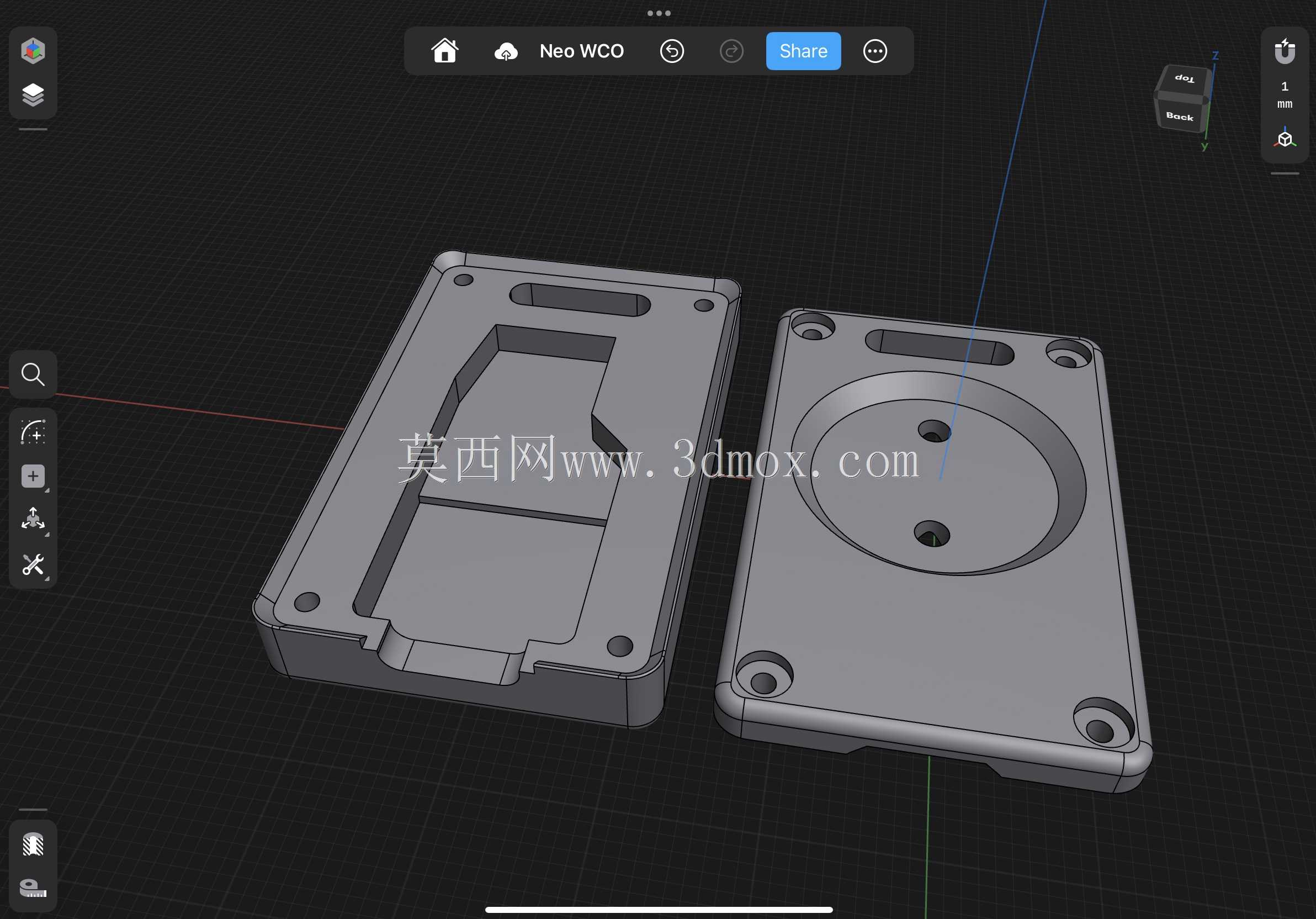Tap the three-dot multitasking handle at top
This screenshot has height=919, width=1316.
coord(659,13)
